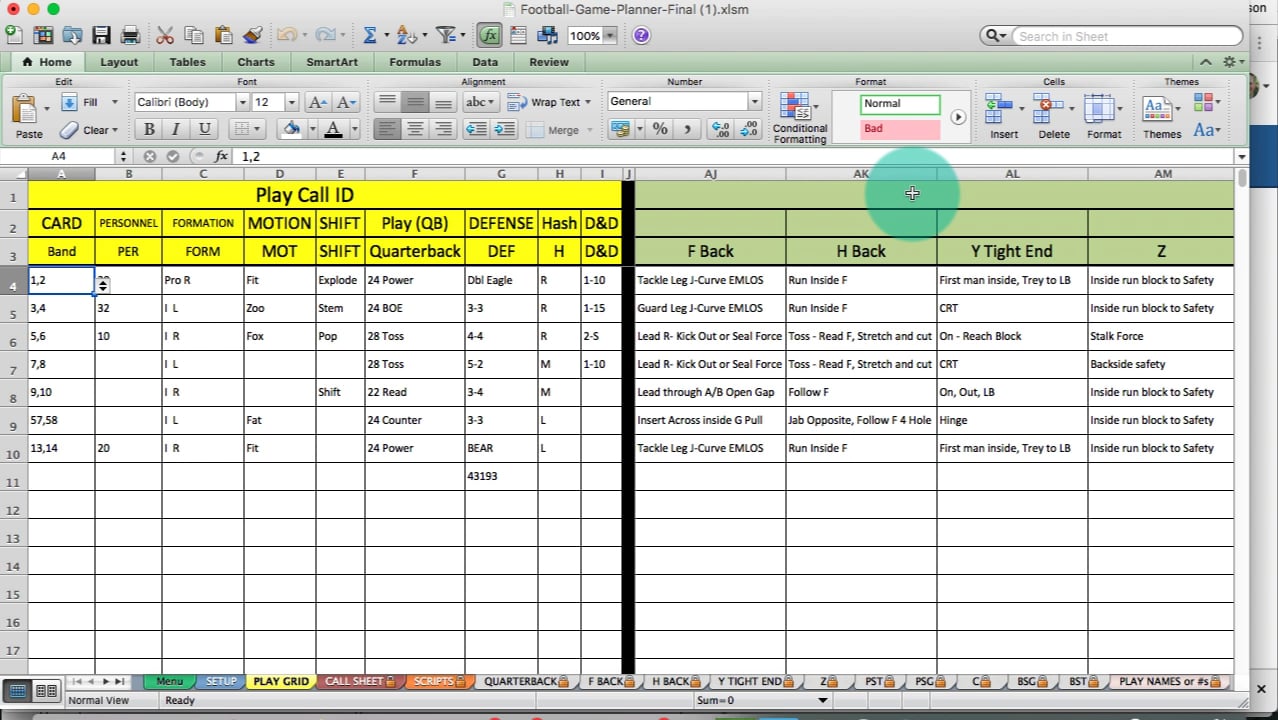Apply percent style to the cell

[x=660, y=129]
